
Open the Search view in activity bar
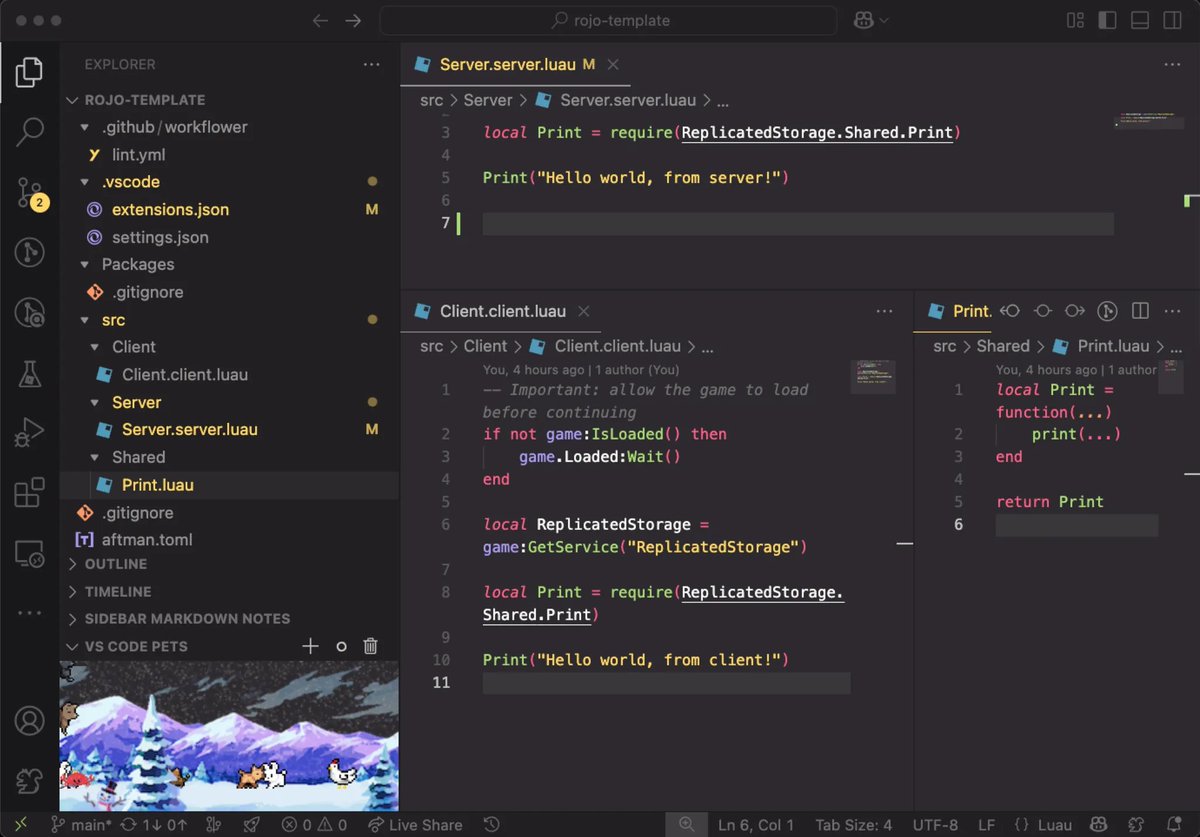click(30, 132)
